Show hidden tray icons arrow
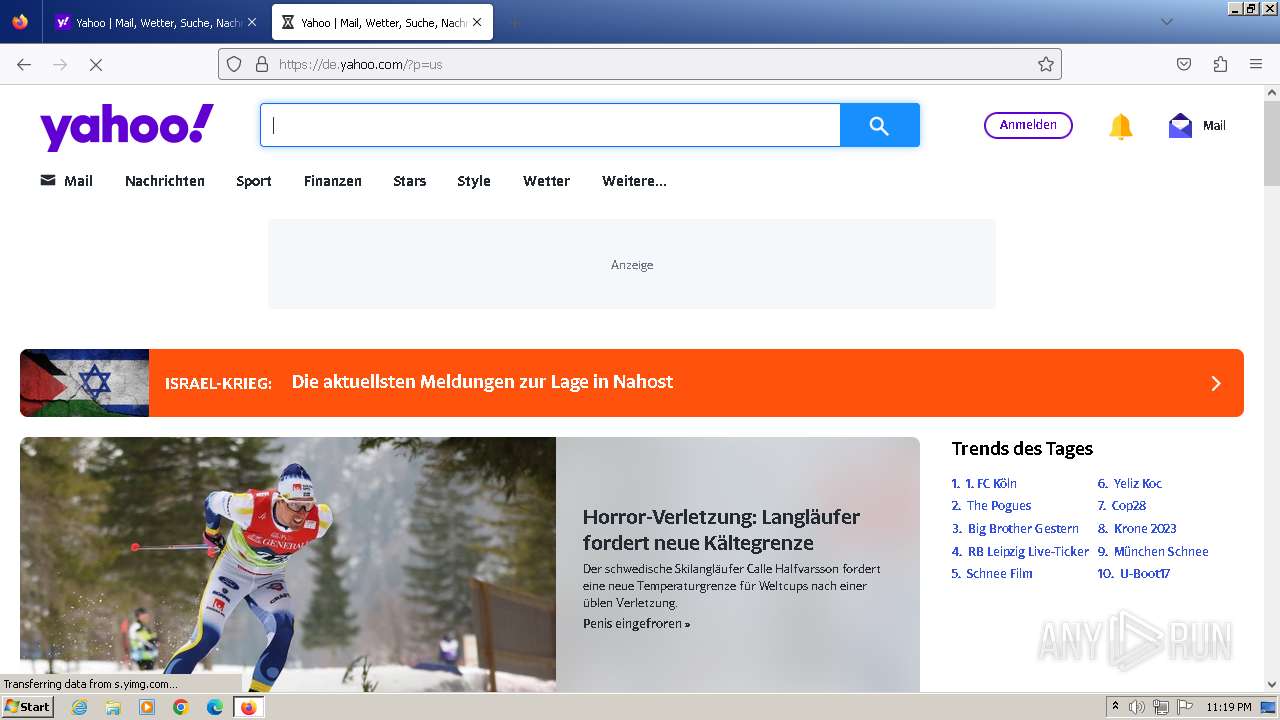This screenshot has height=720, width=1280. coord(1115,707)
